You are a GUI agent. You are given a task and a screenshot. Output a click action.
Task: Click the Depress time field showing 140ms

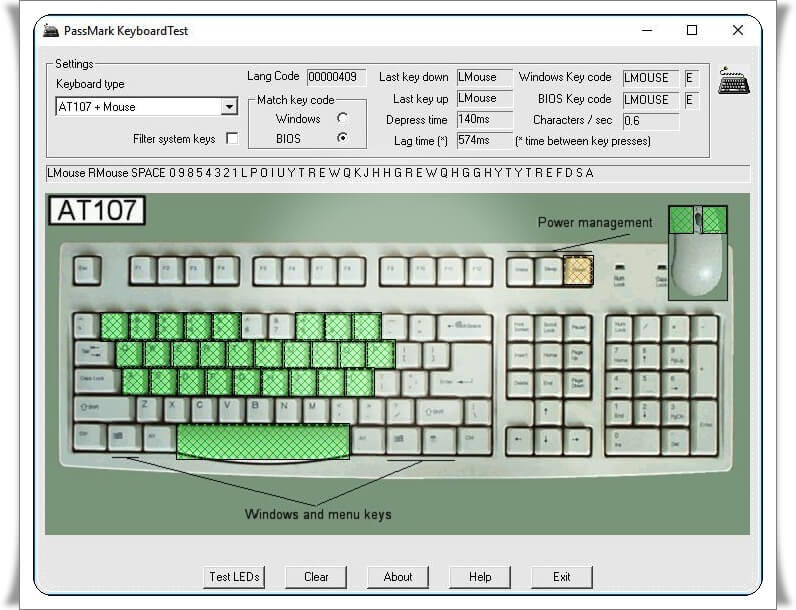(484, 120)
